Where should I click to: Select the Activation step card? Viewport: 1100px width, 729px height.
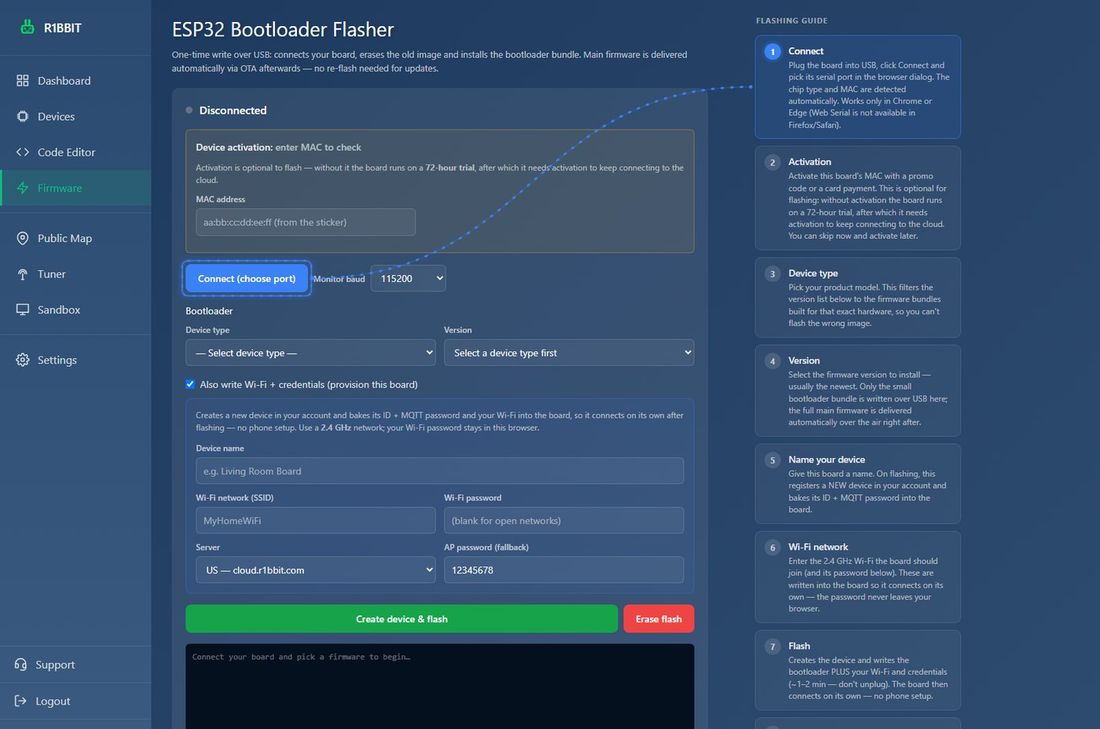(x=857, y=198)
